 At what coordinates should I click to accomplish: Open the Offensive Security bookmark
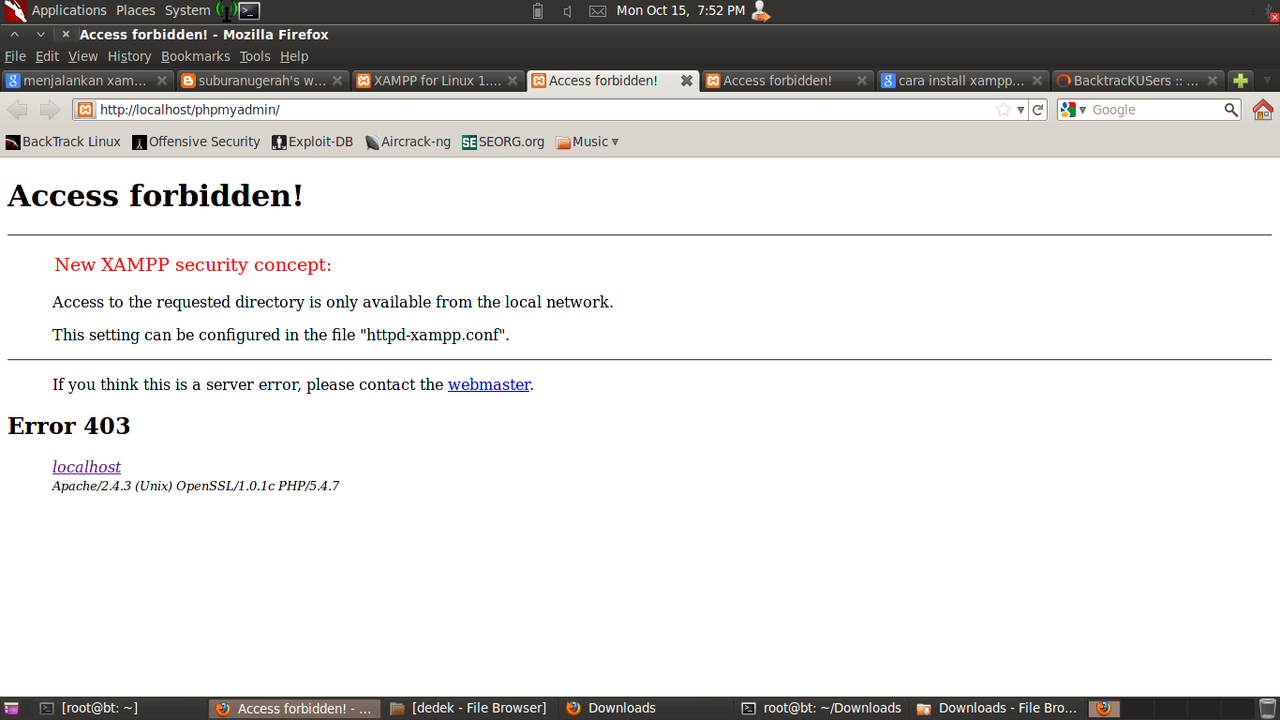pos(196,142)
